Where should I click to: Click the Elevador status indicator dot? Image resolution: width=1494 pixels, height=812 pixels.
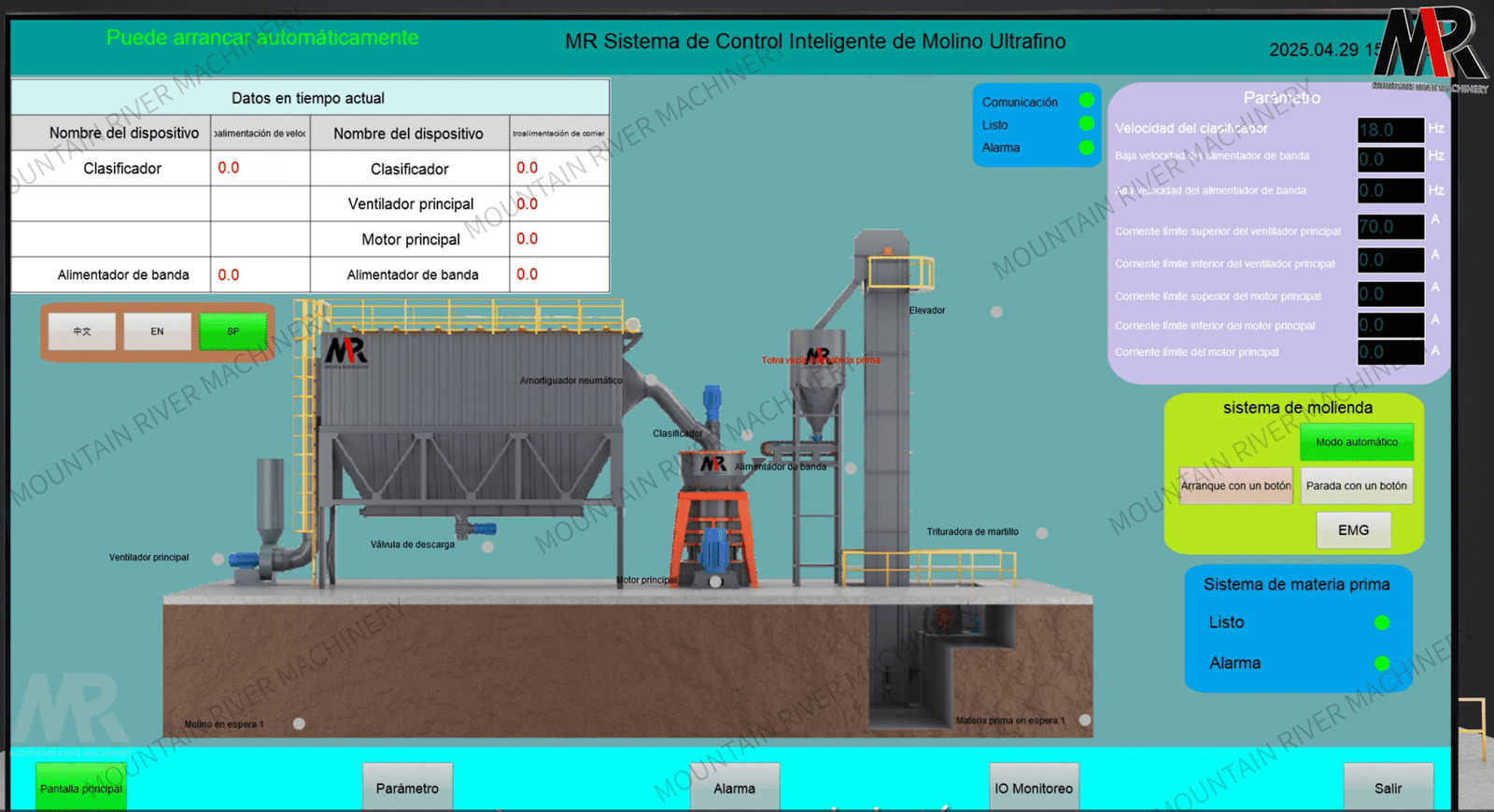tap(996, 312)
